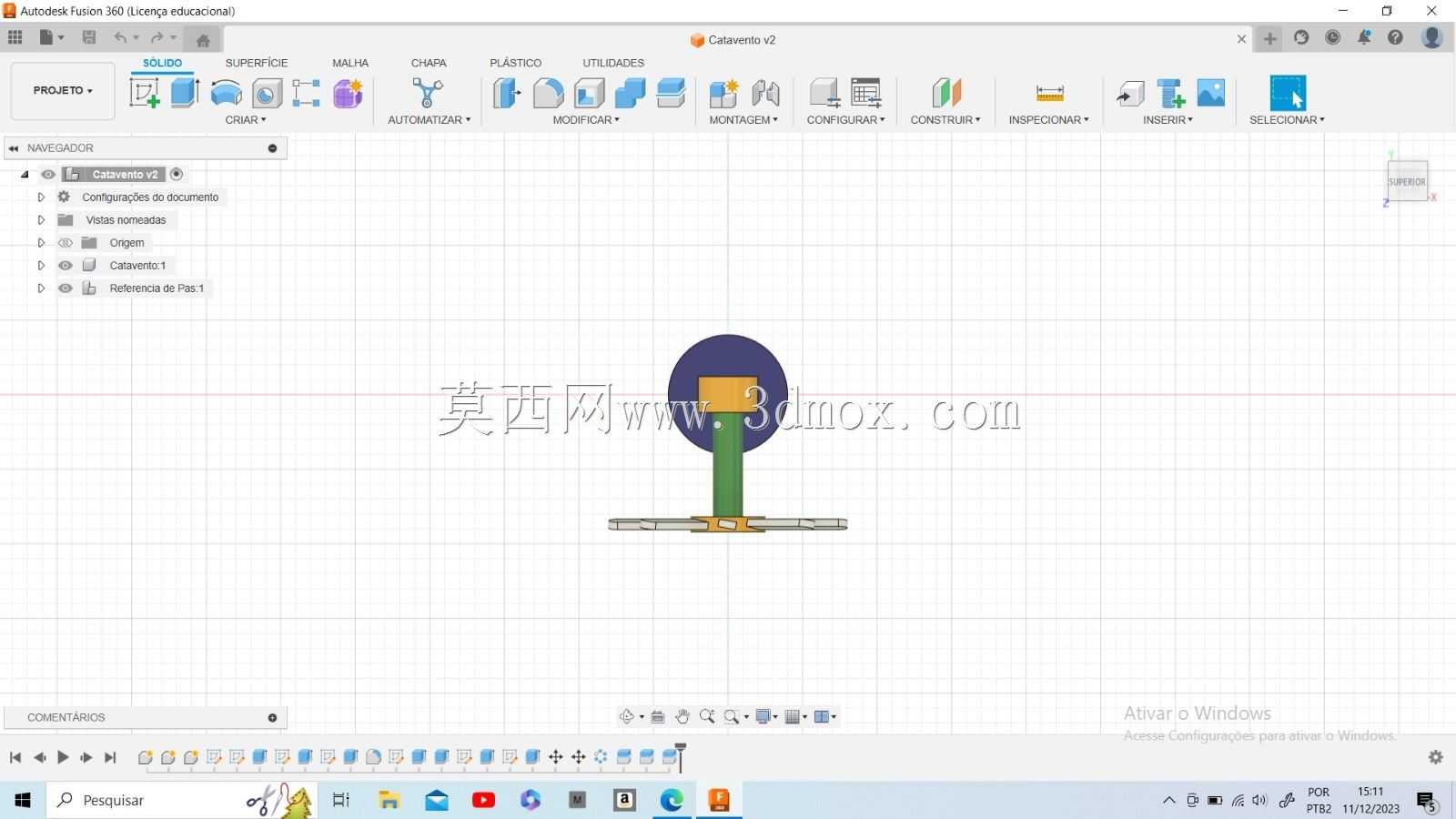Viewport: 1456px width, 819px height.
Task: Hide the Catavento:1 component
Action: point(66,266)
